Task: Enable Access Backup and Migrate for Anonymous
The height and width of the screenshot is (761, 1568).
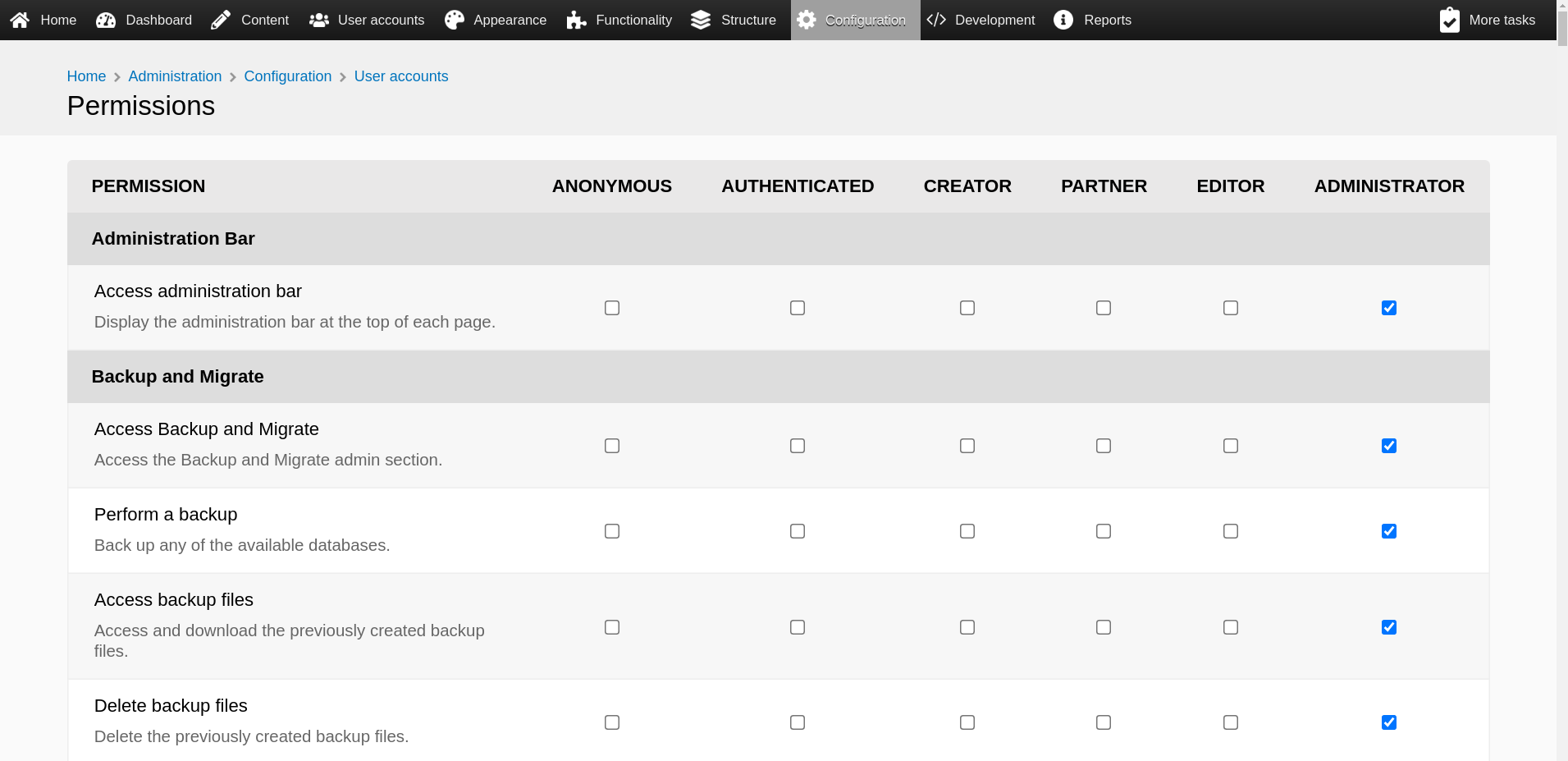Action: (612, 446)
